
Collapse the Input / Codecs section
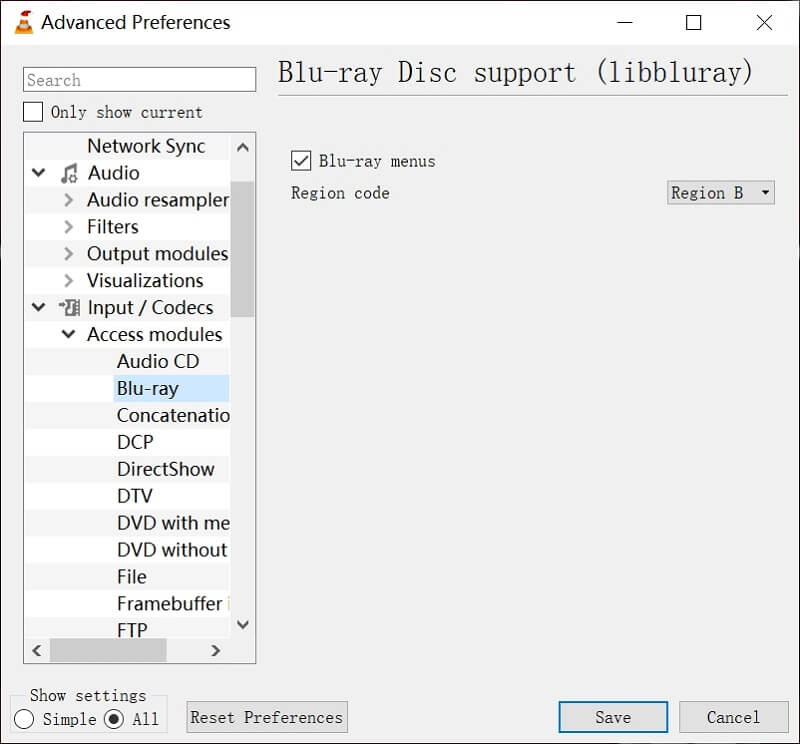click(39, 307)
